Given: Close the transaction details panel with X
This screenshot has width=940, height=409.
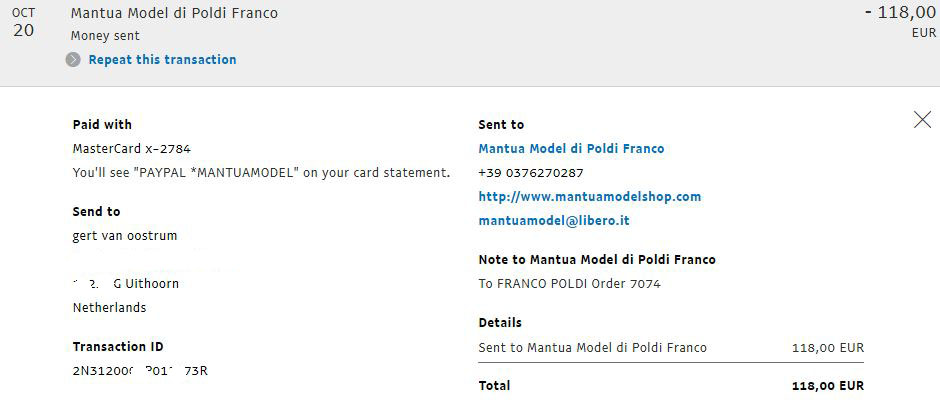Looking at the screenshot, I should pos(923,120).
